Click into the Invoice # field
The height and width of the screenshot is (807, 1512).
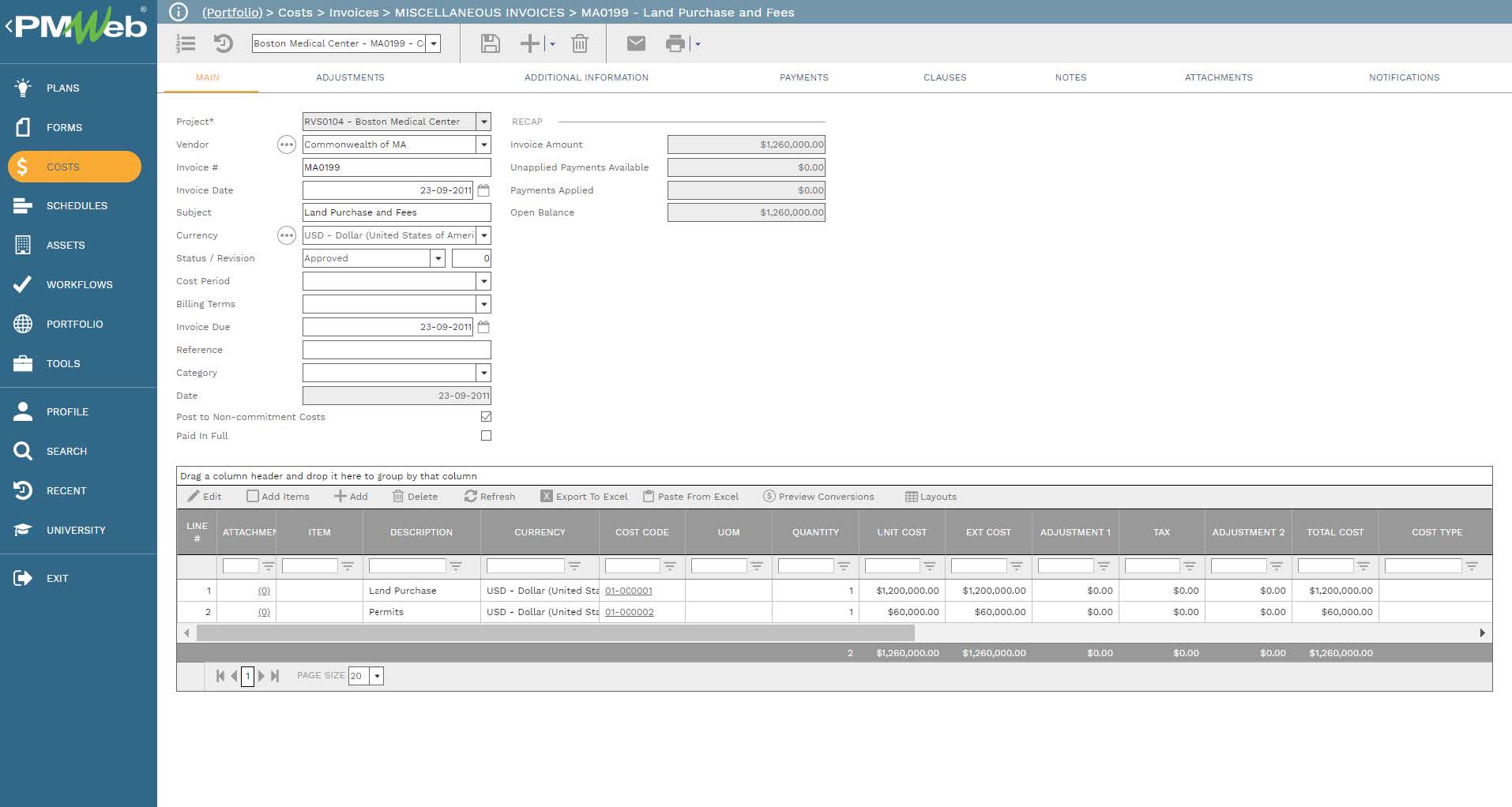[397, 167]
